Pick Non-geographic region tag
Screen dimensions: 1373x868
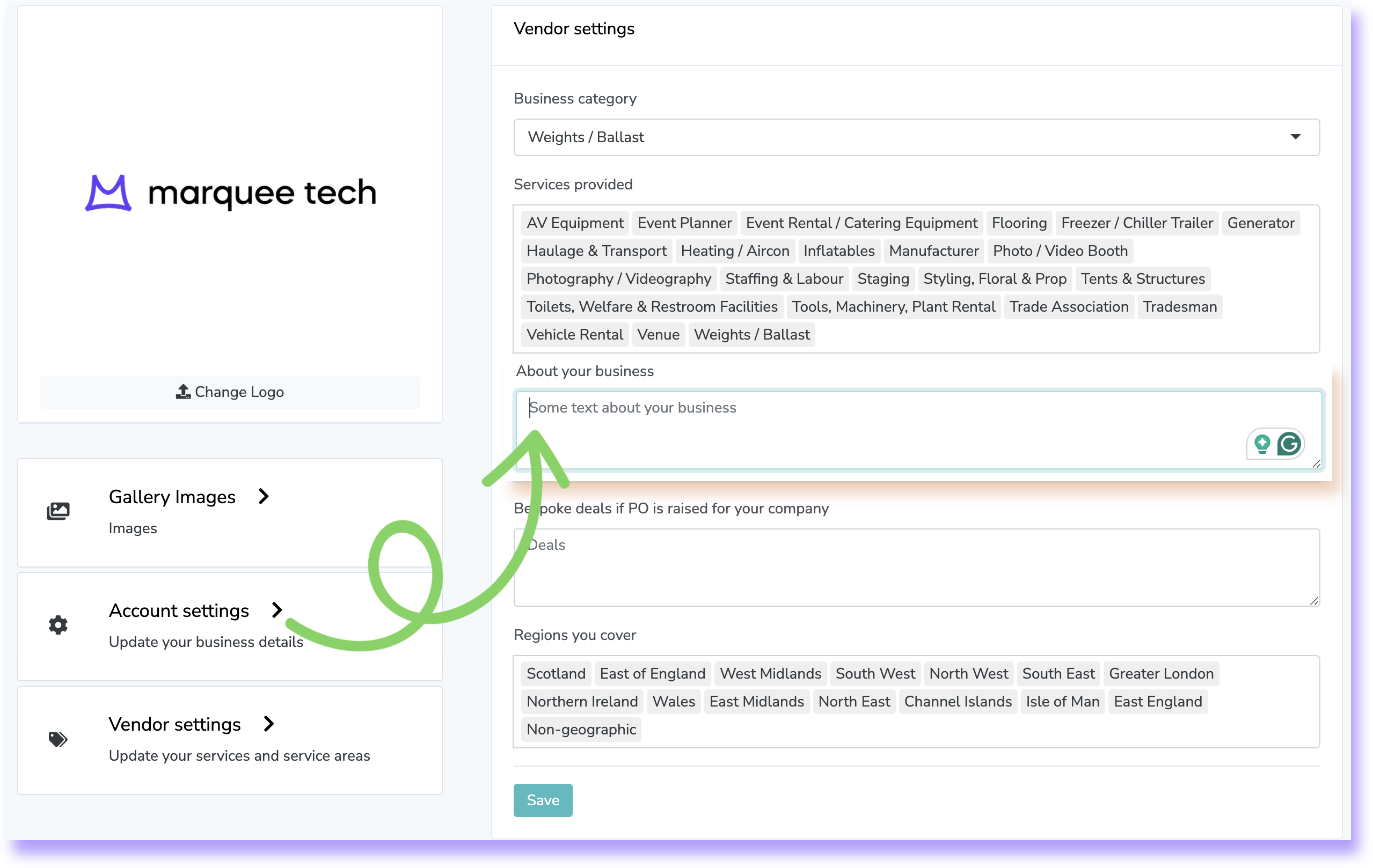pyautogui.click(x=581, y=730)
